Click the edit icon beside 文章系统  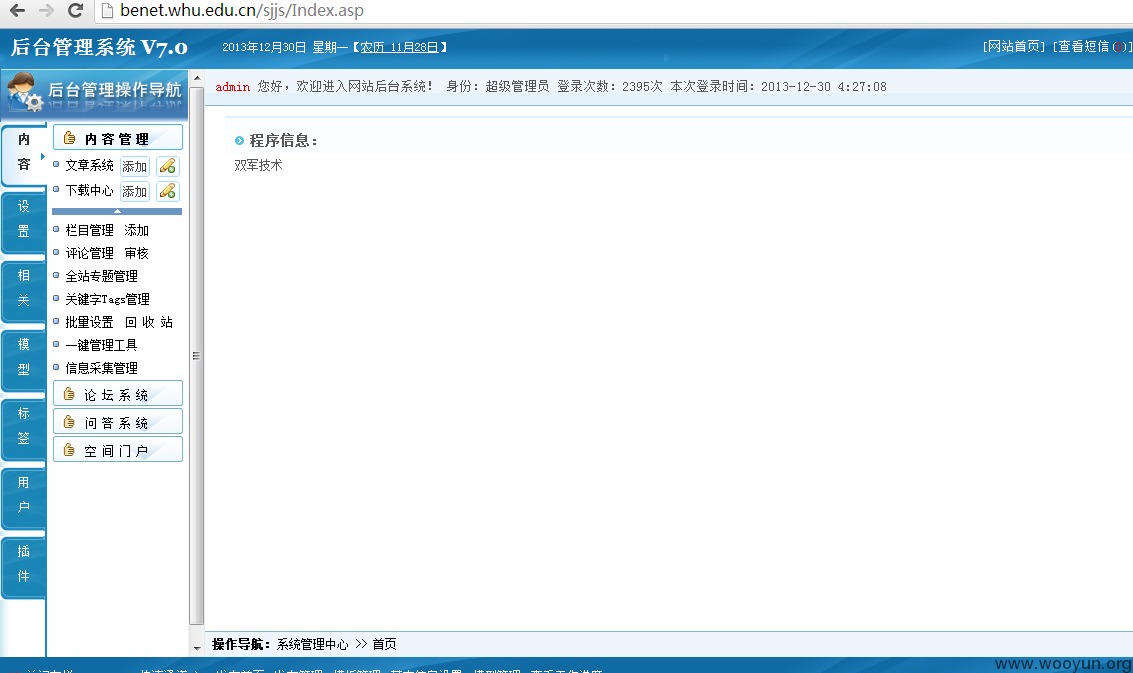point(168,166)
